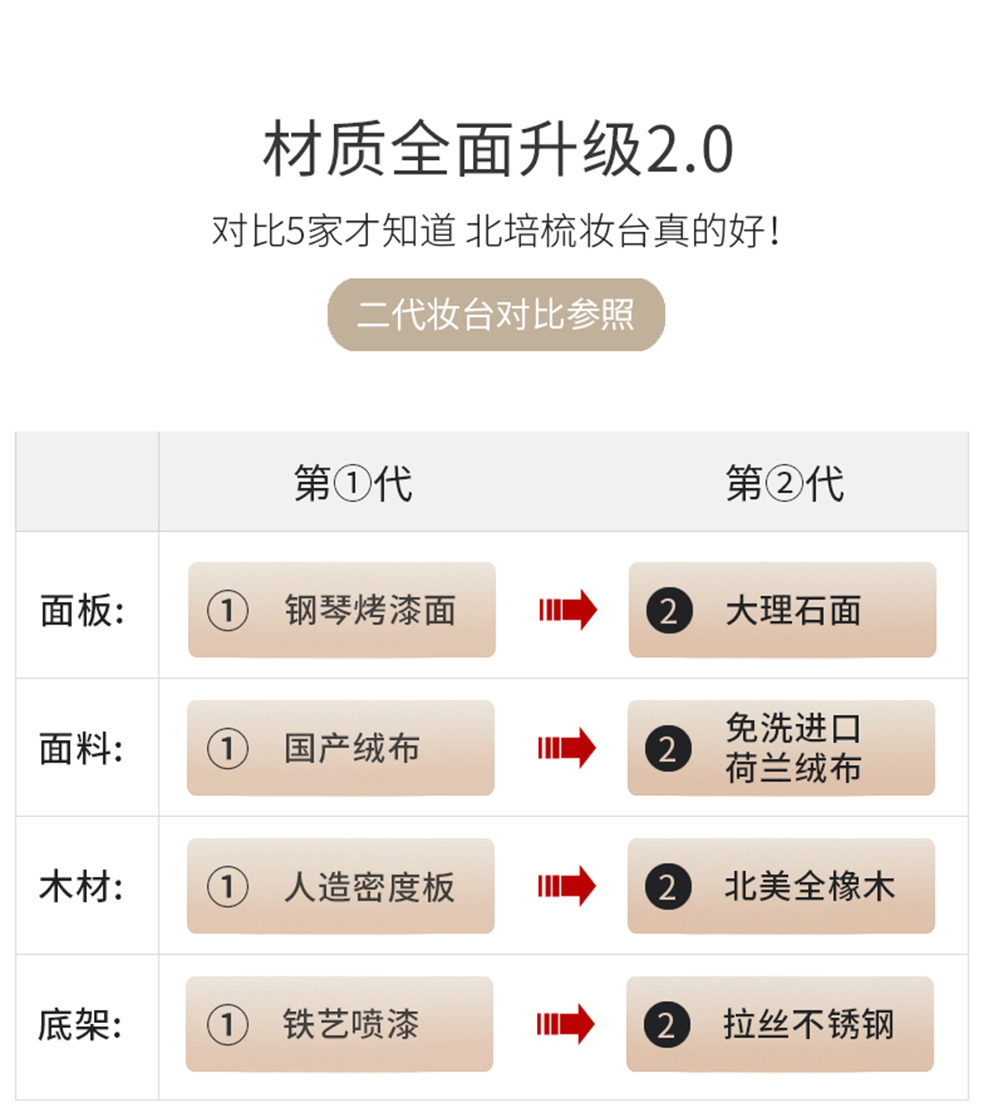Click black circle 2 beside 北美全橡木
This screenshot has height=1113, width=990.
(668, 887)
